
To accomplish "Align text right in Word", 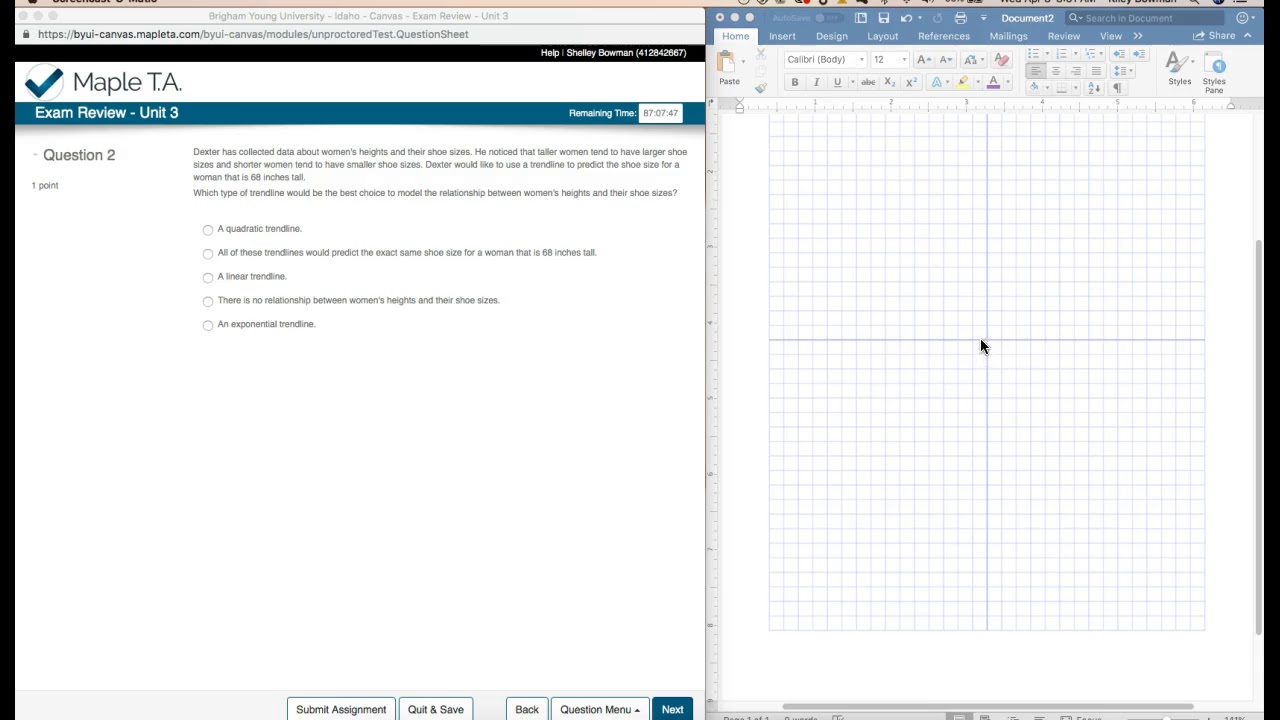I will tap(1076, 71).
